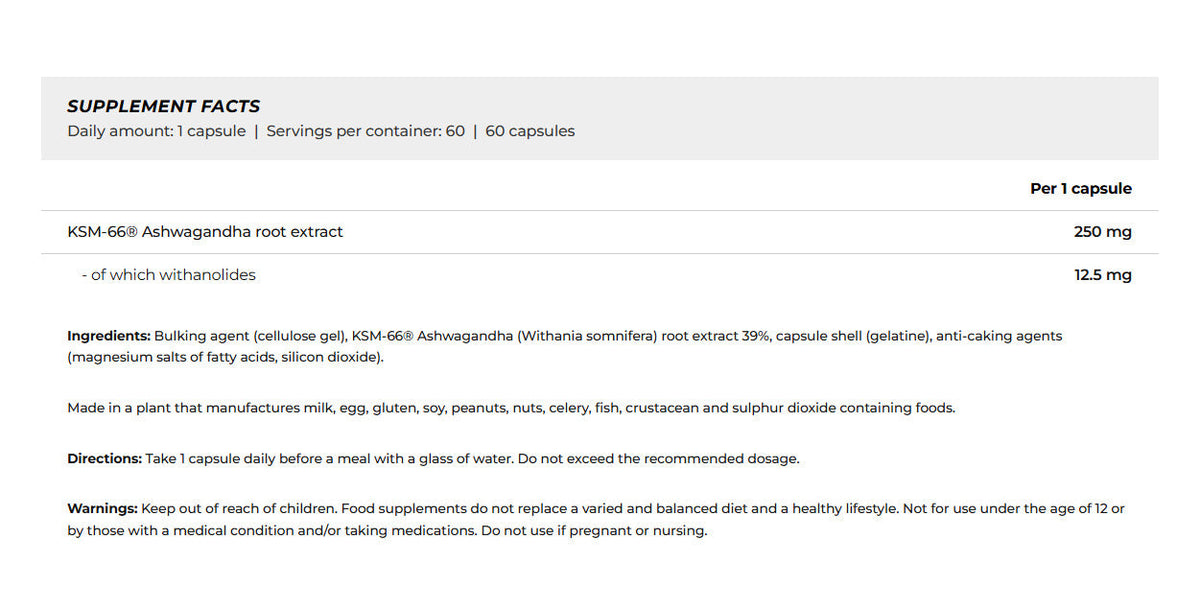
Task: Select the KSM-66® Ashwagandha root extract row
Action: [600, 232]
